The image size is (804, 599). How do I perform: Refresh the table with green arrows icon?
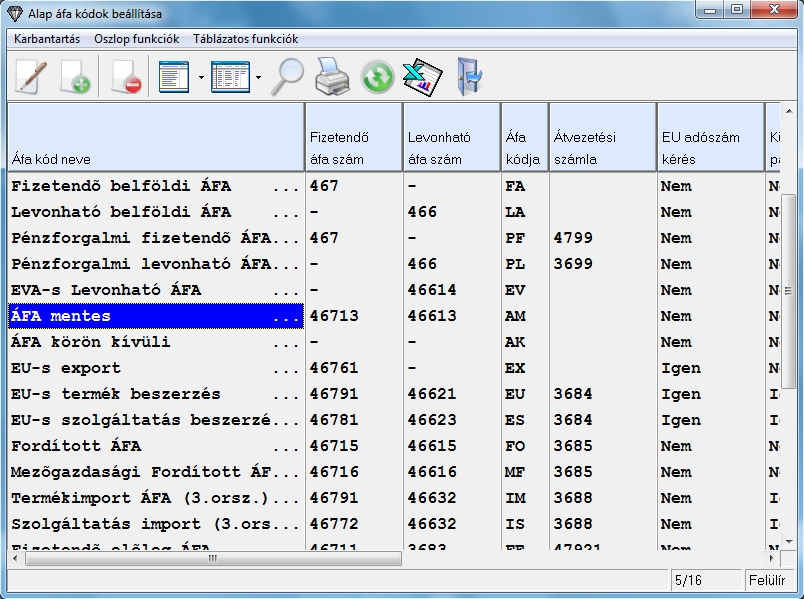pyautogui.click(x=377, y=77)
